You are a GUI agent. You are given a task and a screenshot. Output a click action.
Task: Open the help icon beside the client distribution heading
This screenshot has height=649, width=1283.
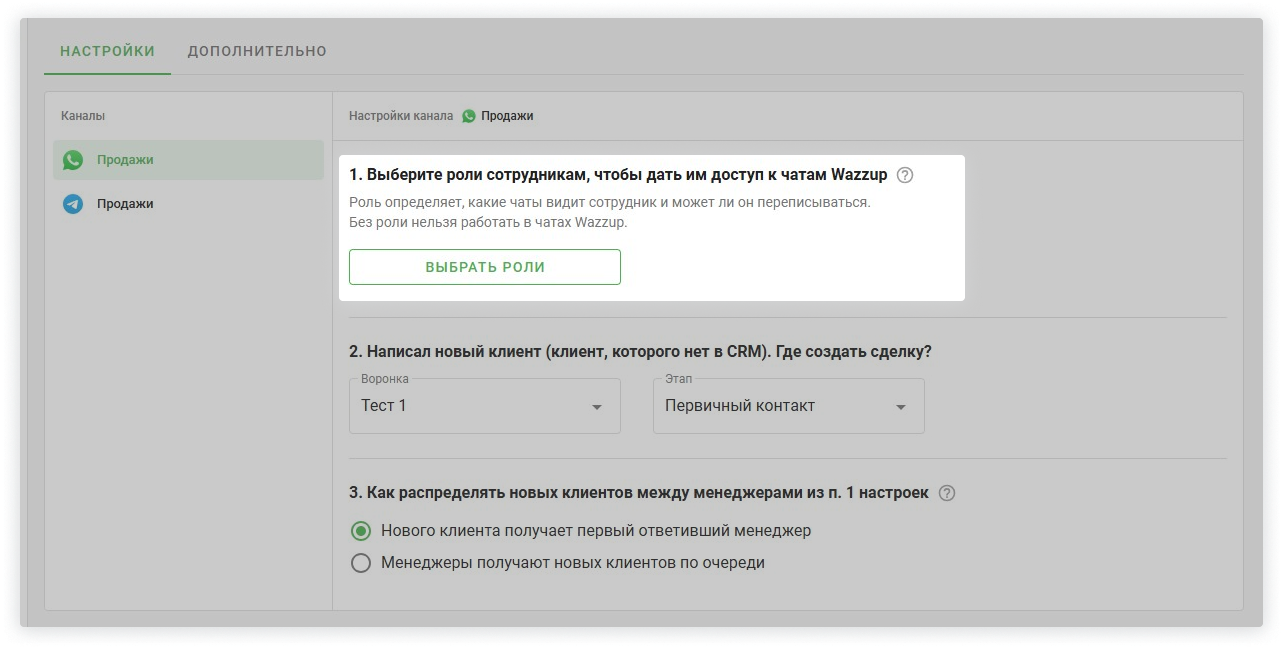tap(947, 493)
